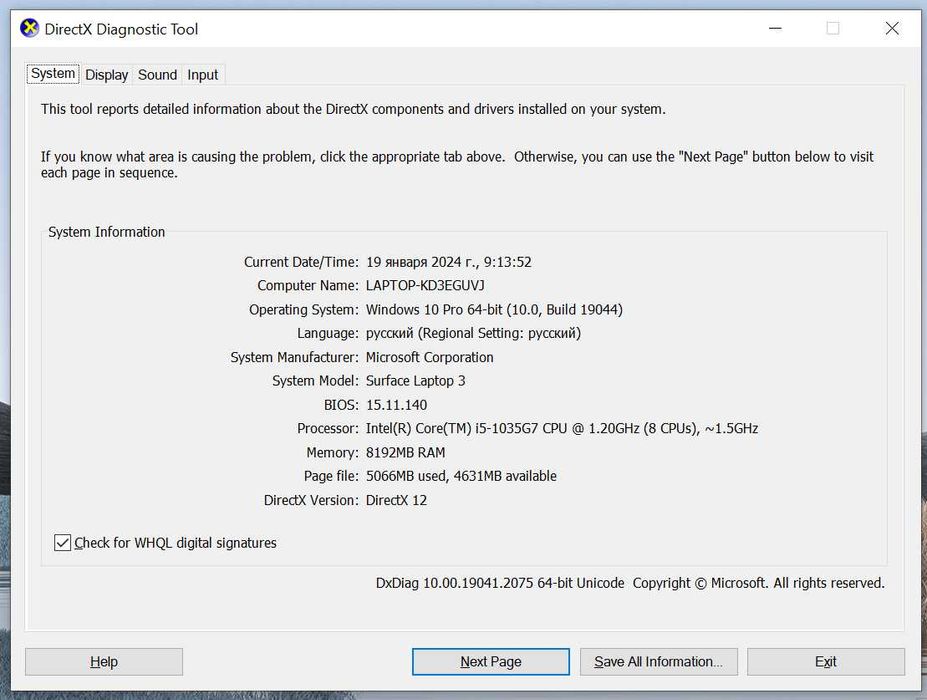927x700 pixels.
Task: Click the DirectX Diagnostic Tool window title
Action: [x=121, y=29]
